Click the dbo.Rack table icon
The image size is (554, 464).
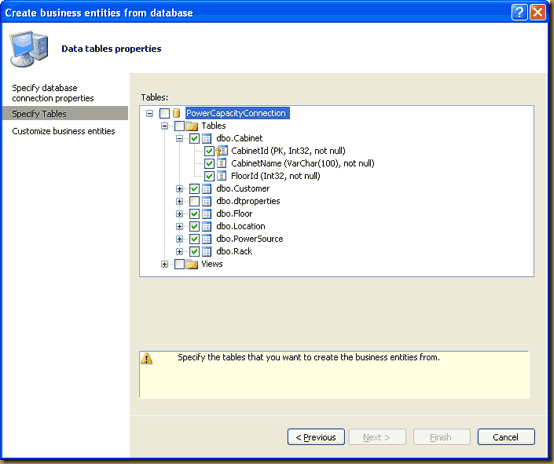point(207,252)
